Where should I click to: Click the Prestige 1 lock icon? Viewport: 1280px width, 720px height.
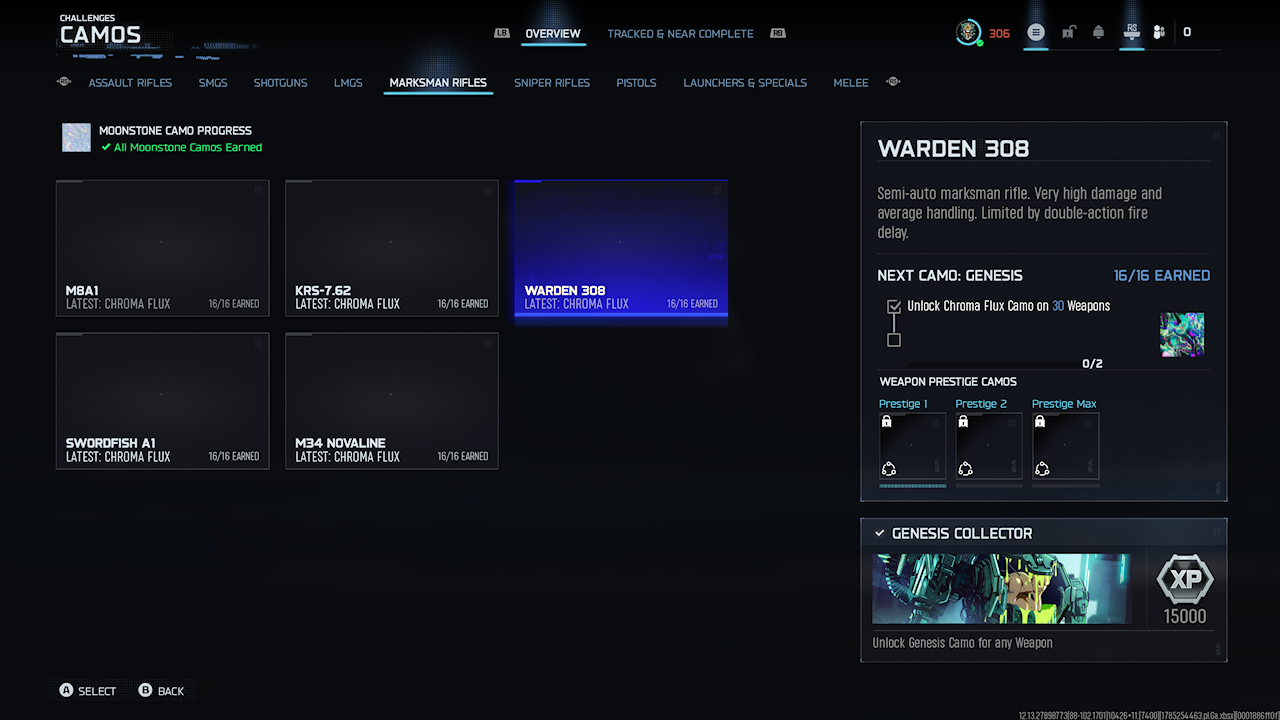click(887, 423)
